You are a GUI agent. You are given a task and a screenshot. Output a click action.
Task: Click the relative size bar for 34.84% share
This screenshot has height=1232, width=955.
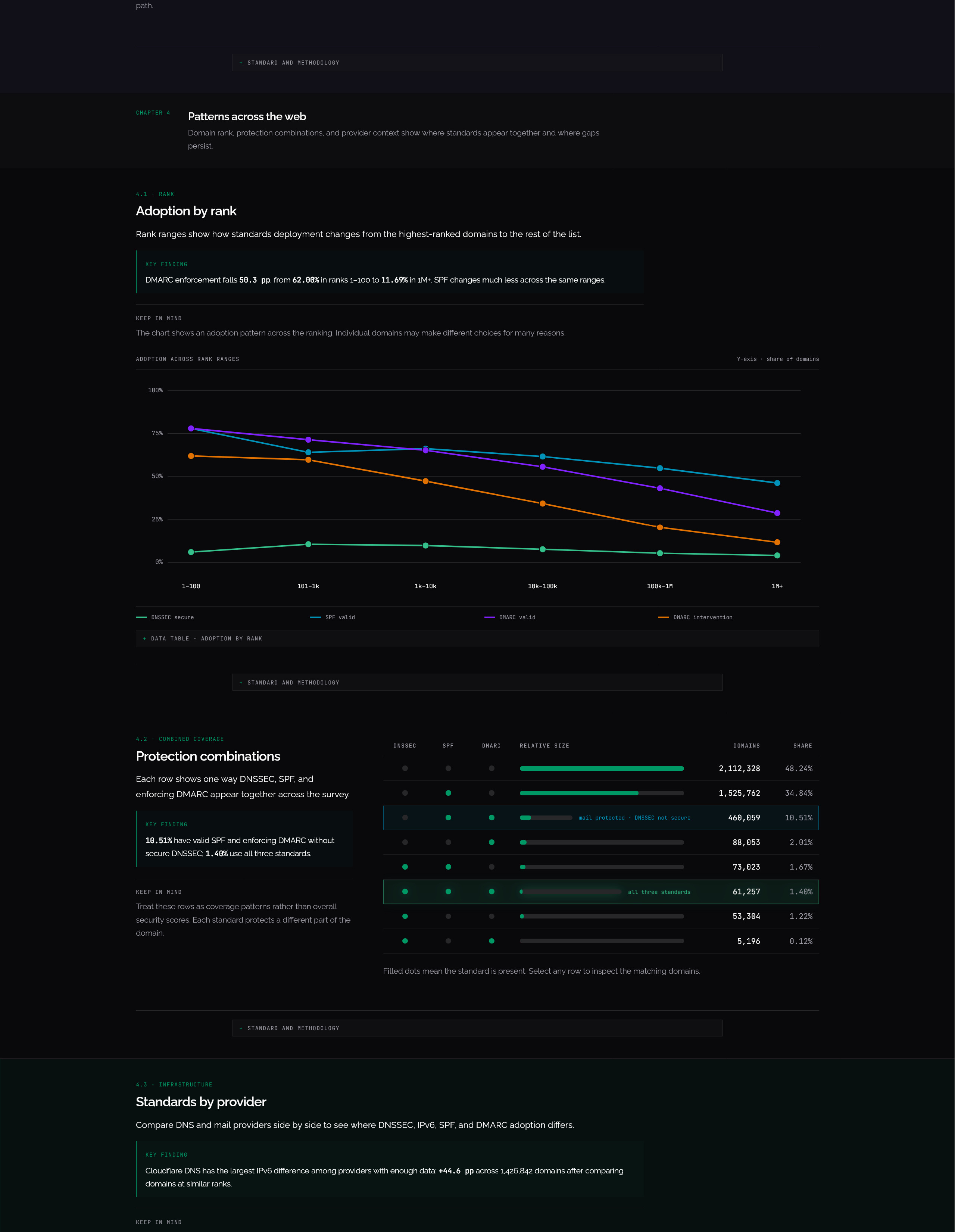602,793
